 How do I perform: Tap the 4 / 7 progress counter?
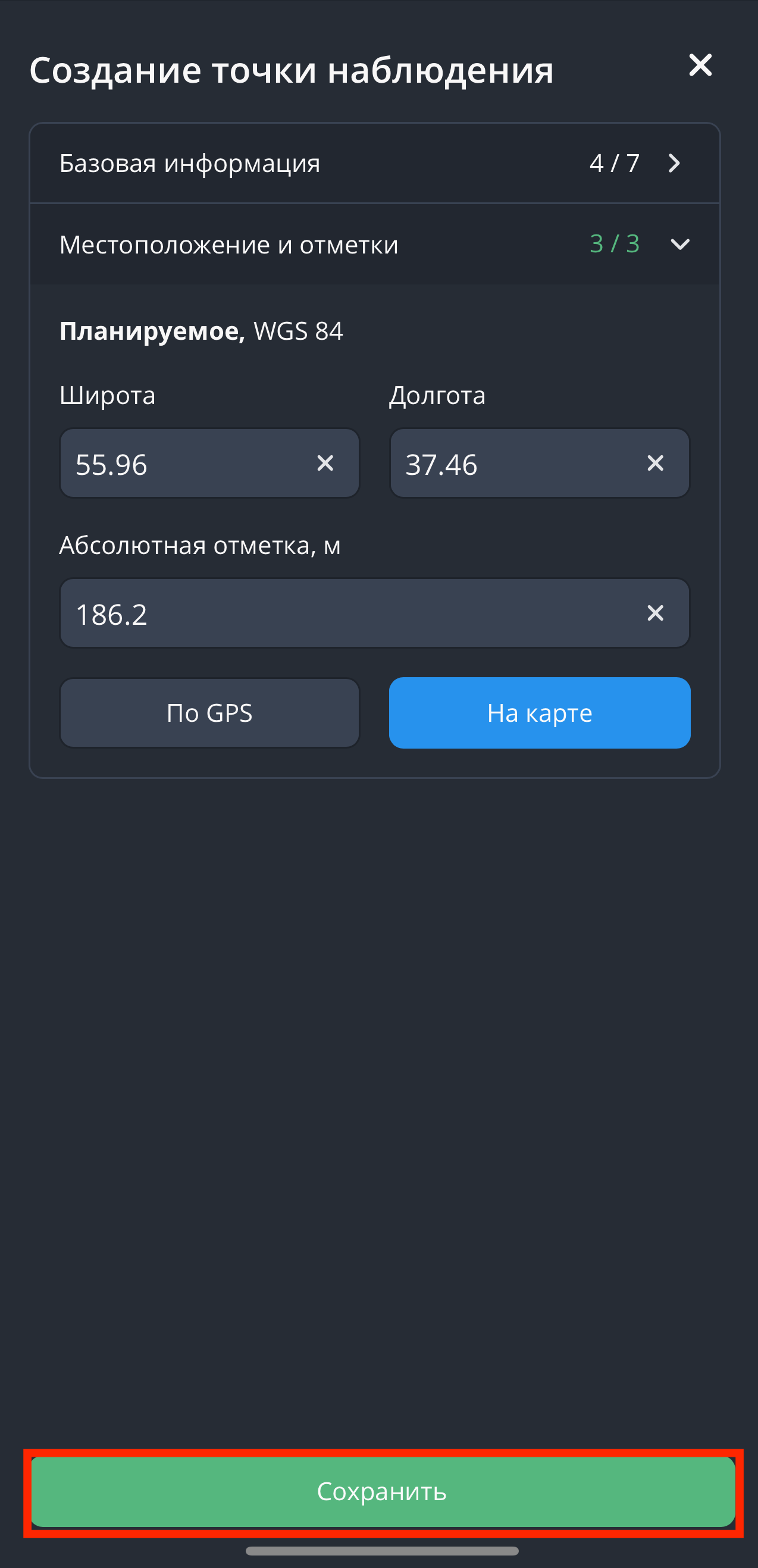[615, 163]
